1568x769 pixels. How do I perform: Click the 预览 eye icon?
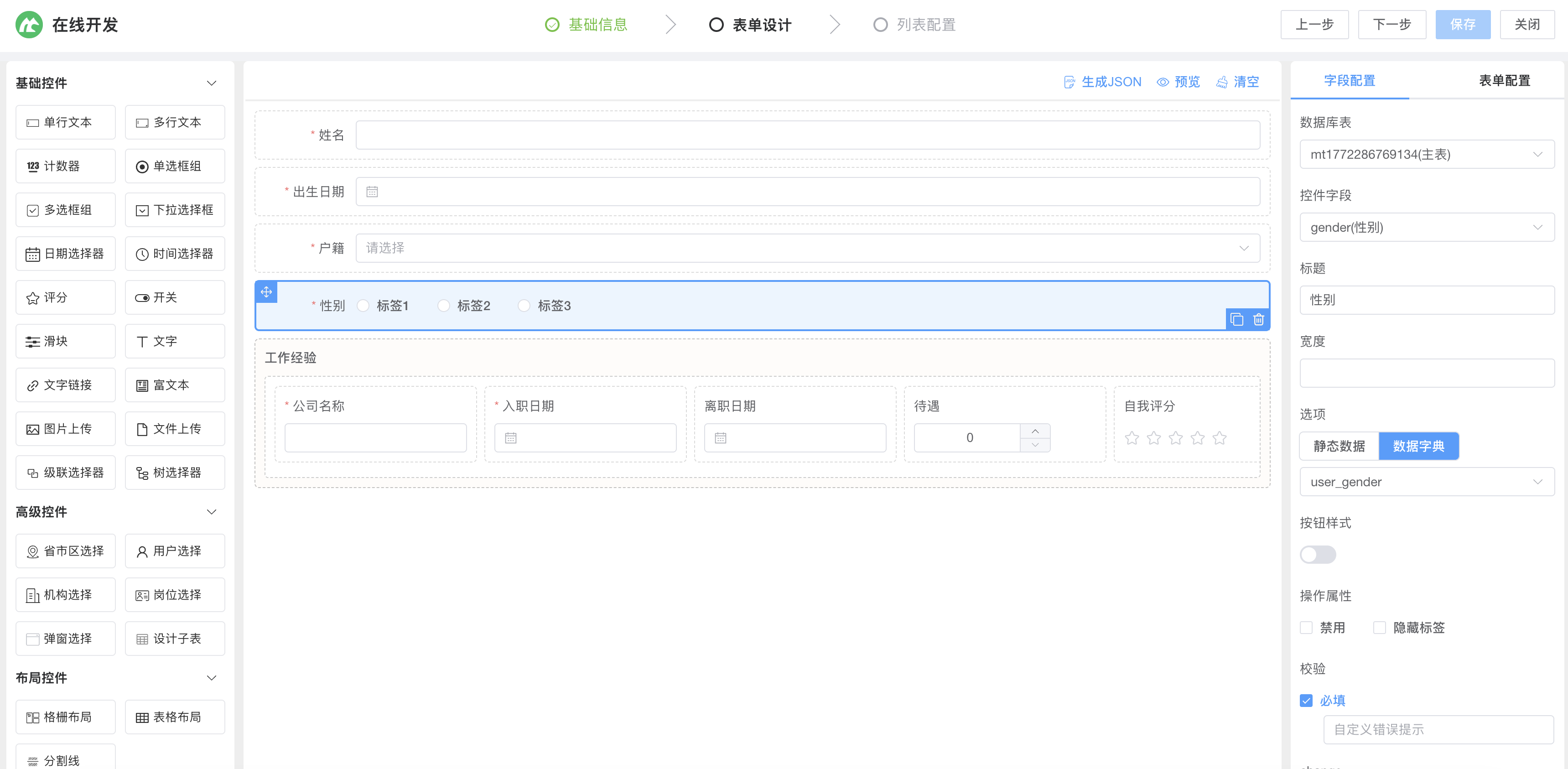click(x=1163, y=82)
